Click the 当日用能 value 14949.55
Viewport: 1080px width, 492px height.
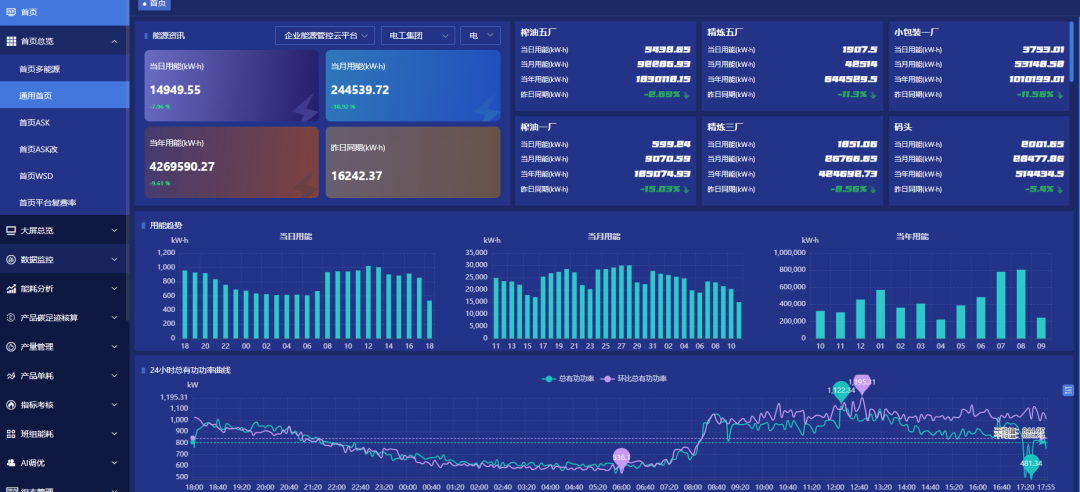tap(175, 90)
